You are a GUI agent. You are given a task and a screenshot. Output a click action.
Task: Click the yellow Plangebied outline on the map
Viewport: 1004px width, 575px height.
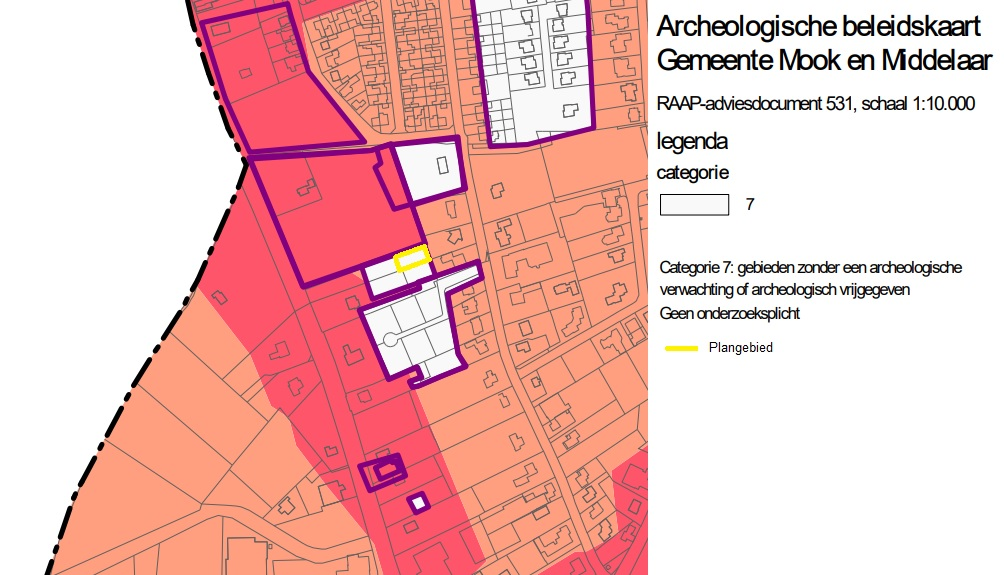(412, 259)
